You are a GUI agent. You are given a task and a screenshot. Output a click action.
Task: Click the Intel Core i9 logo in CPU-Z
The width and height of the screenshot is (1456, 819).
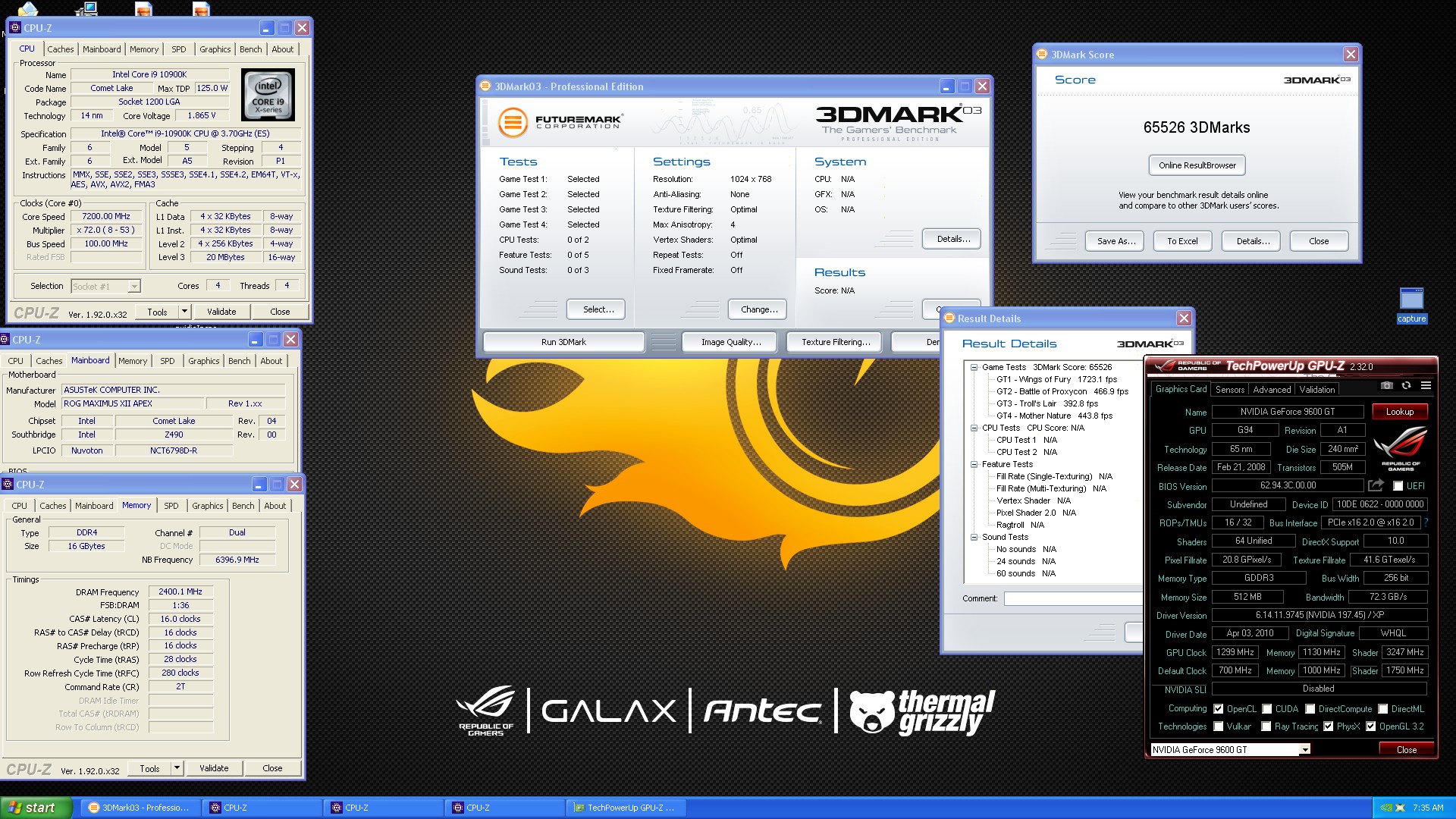268,96
